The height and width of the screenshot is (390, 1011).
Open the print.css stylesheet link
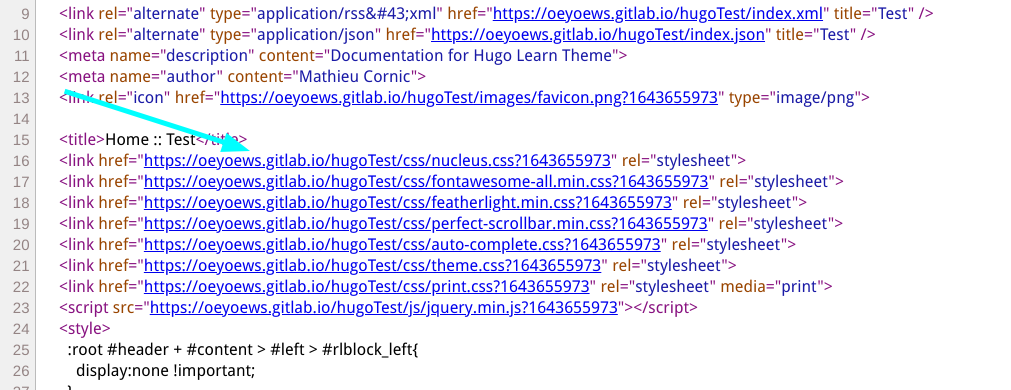pos(366,287)
